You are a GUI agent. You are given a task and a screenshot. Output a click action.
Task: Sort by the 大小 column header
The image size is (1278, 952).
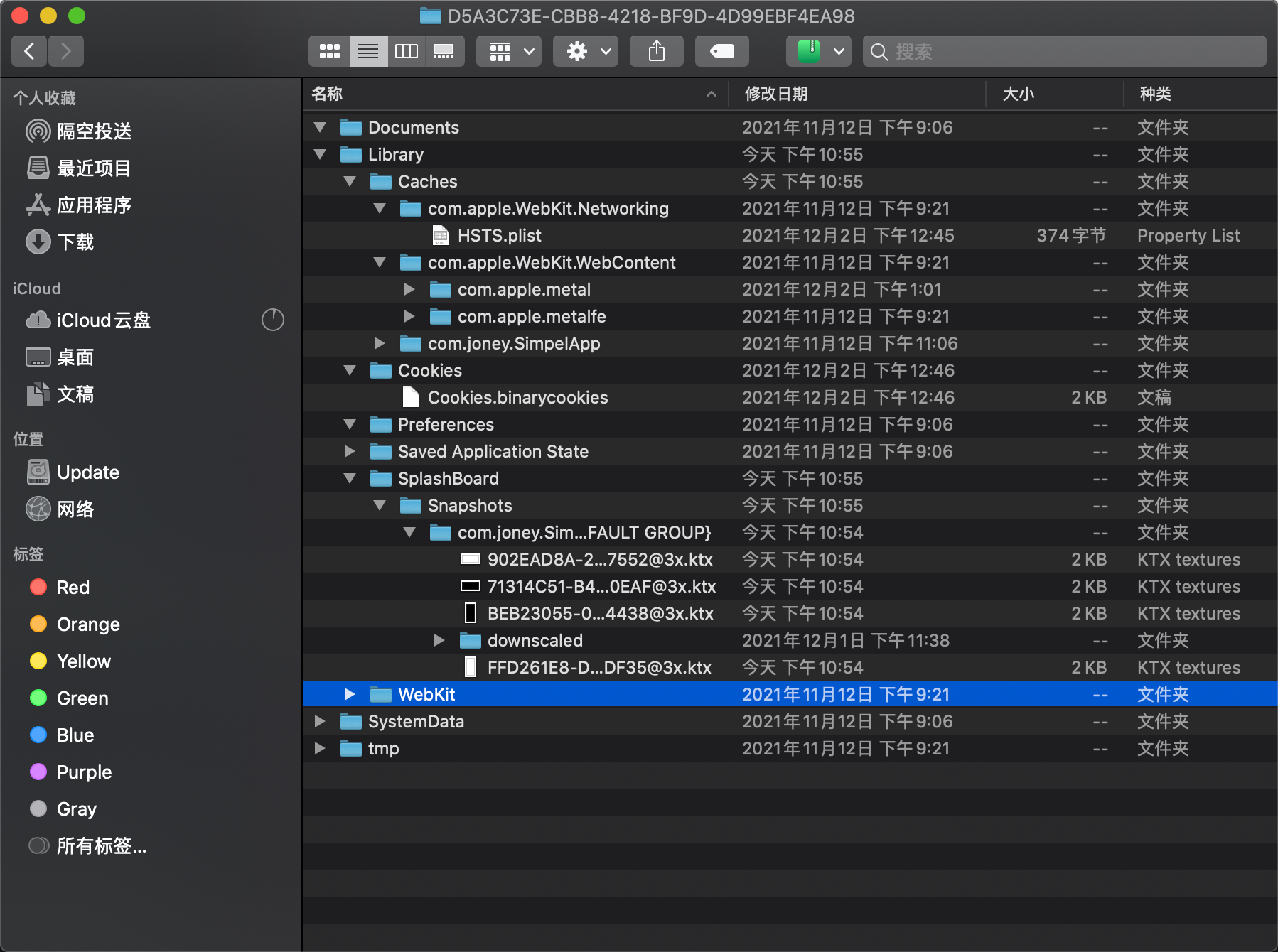pos(1018,94)
